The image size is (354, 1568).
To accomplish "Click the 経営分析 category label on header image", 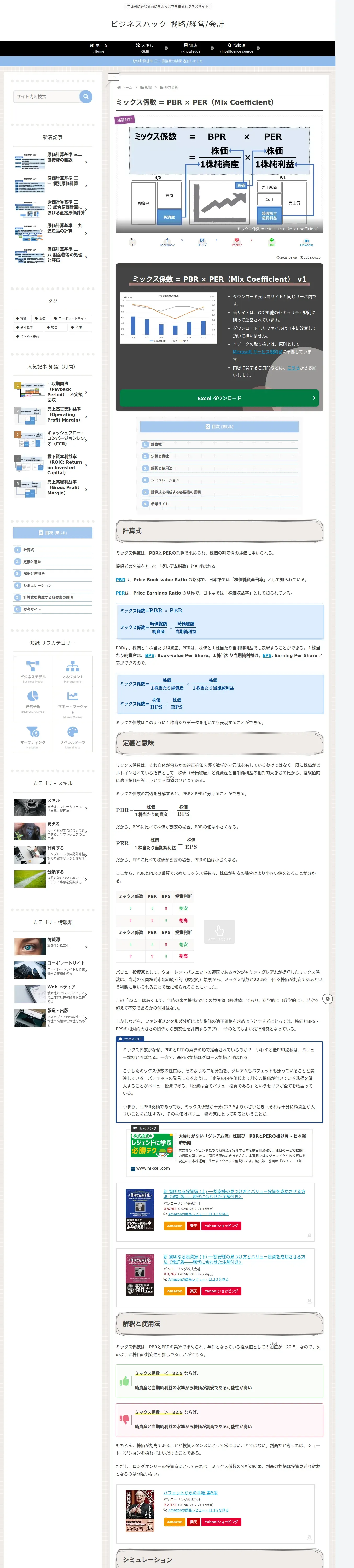I will (x=125, y=120).
